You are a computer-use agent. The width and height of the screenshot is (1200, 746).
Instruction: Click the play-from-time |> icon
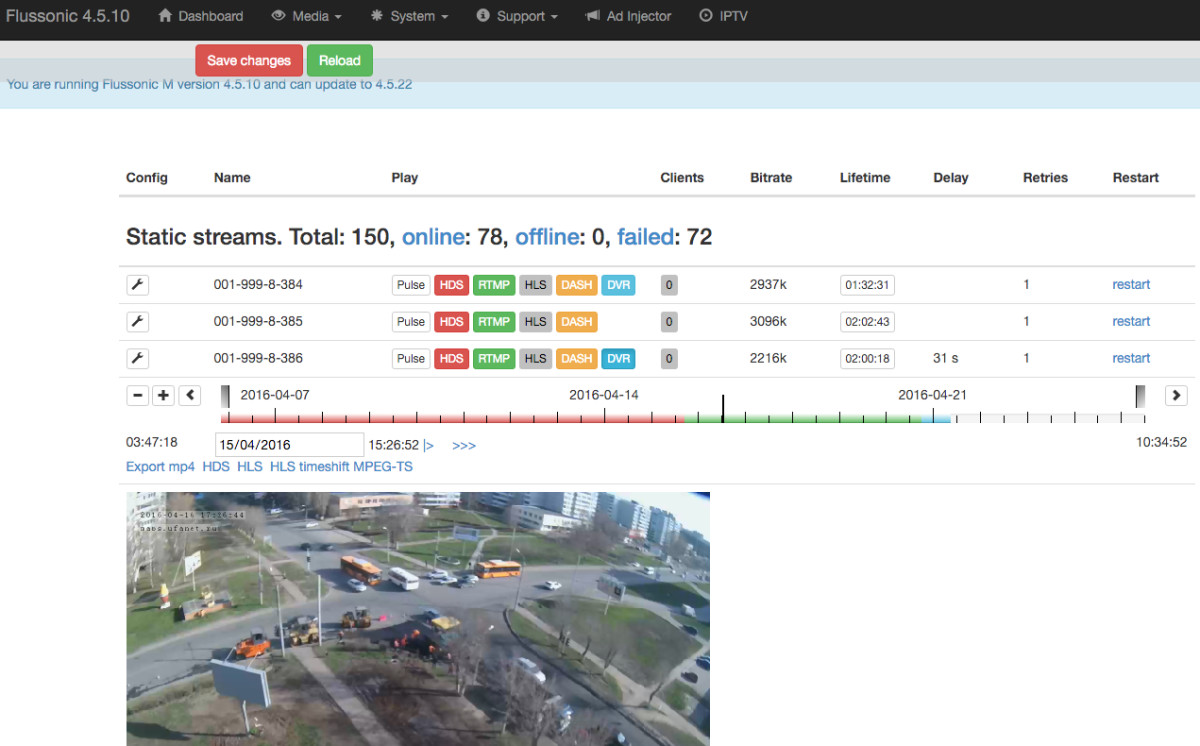click(x=429, y=445)
